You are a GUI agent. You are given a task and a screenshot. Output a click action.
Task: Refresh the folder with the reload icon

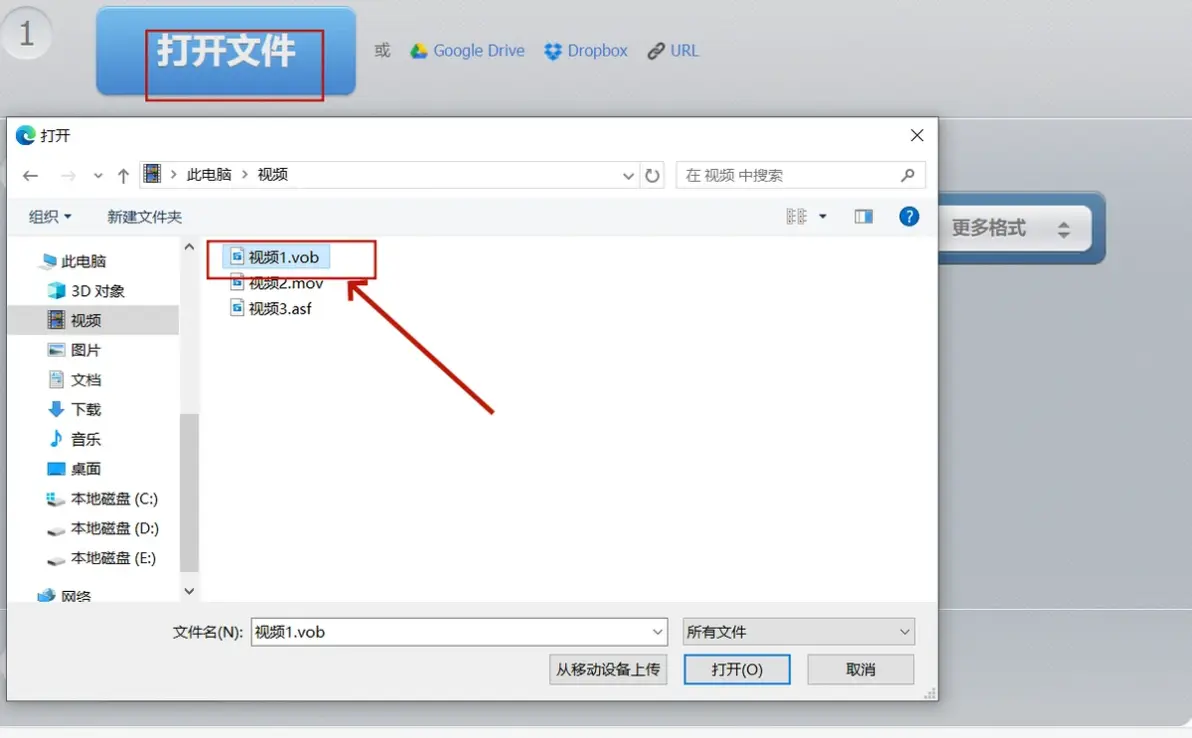[x=652, y=176]
